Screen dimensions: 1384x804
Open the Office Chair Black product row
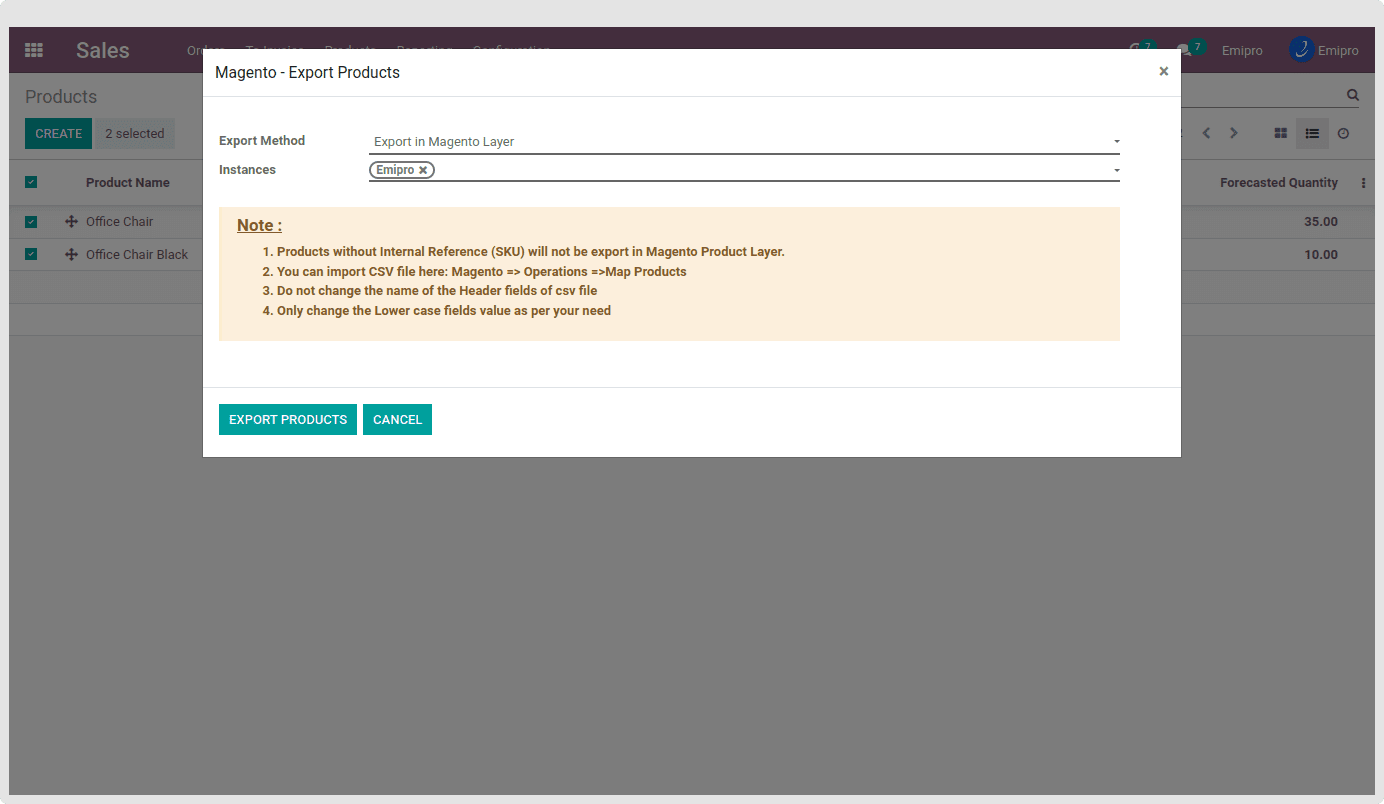[x=137, y=255]
